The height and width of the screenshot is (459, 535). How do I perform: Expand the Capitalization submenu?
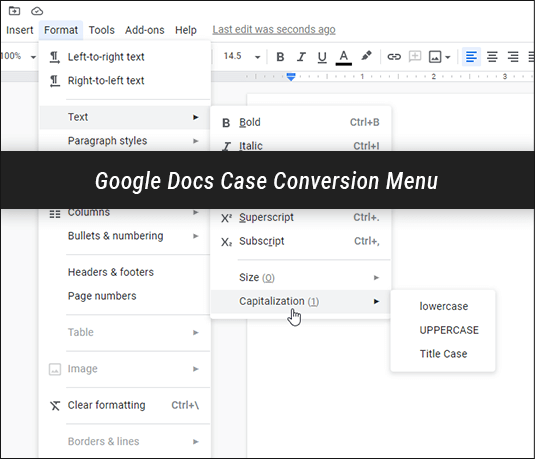(301, 301)
